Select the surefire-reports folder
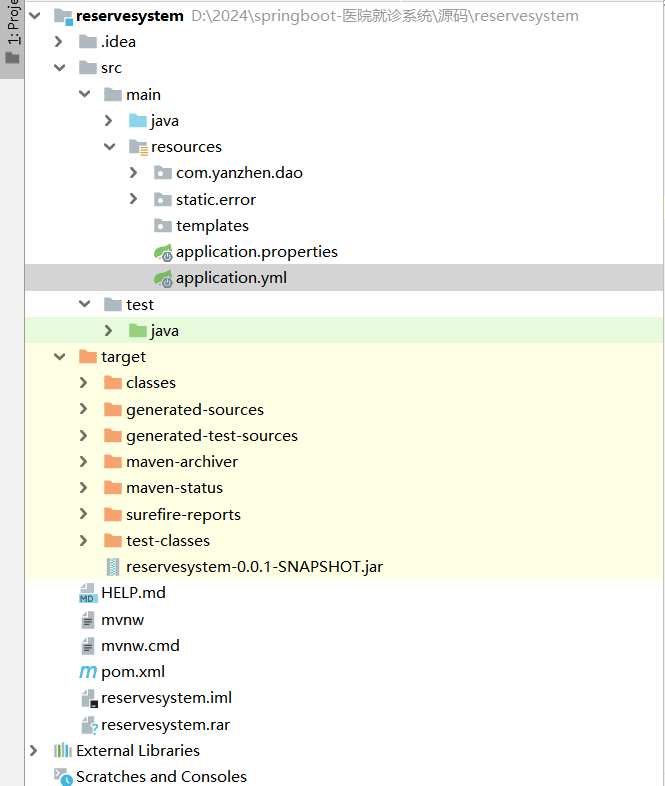Viewport: 665px width, 786px height. (x=183, y=515)
